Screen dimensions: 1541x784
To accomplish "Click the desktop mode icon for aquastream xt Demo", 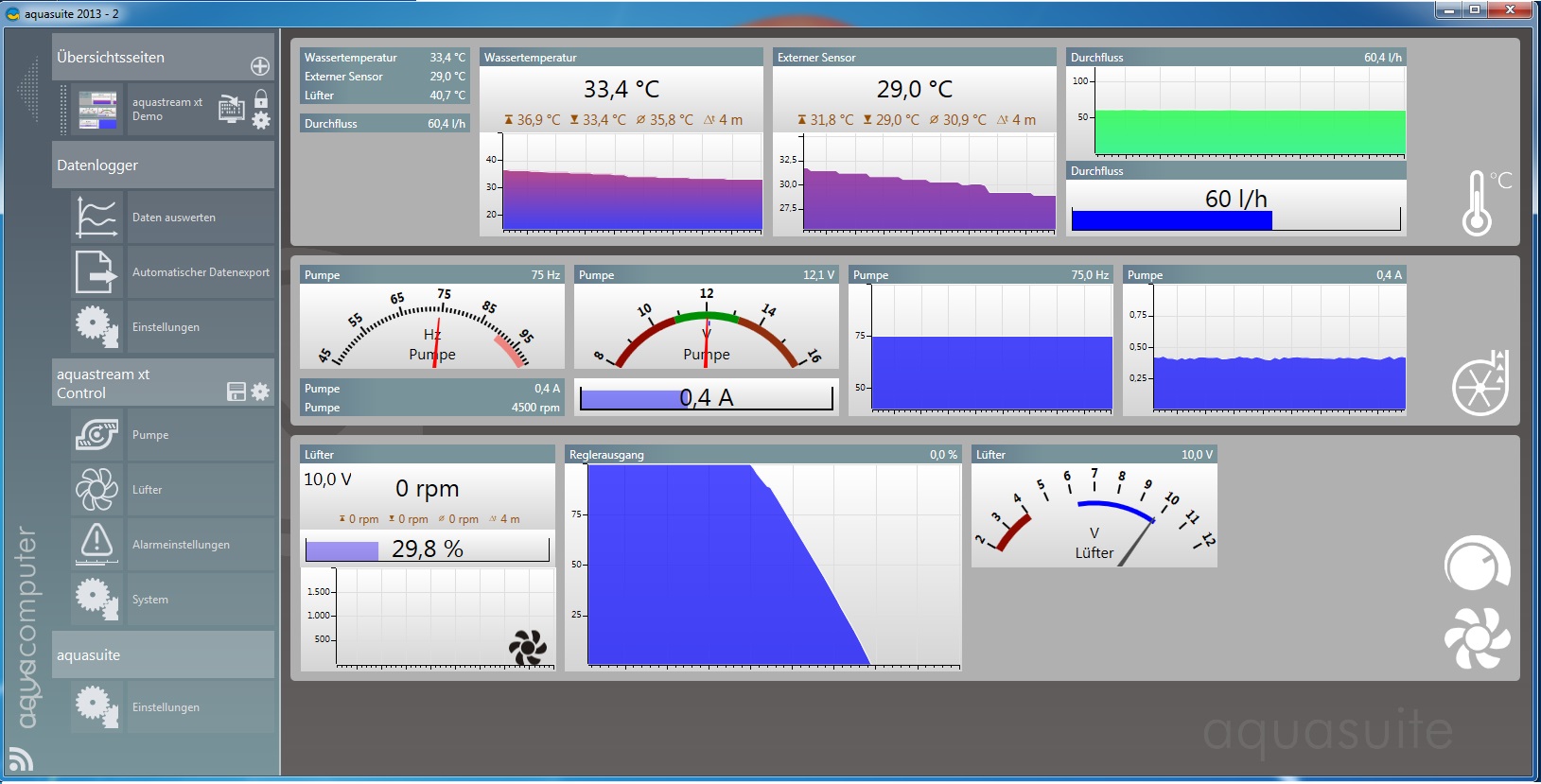I will click(x=232, y=109).
